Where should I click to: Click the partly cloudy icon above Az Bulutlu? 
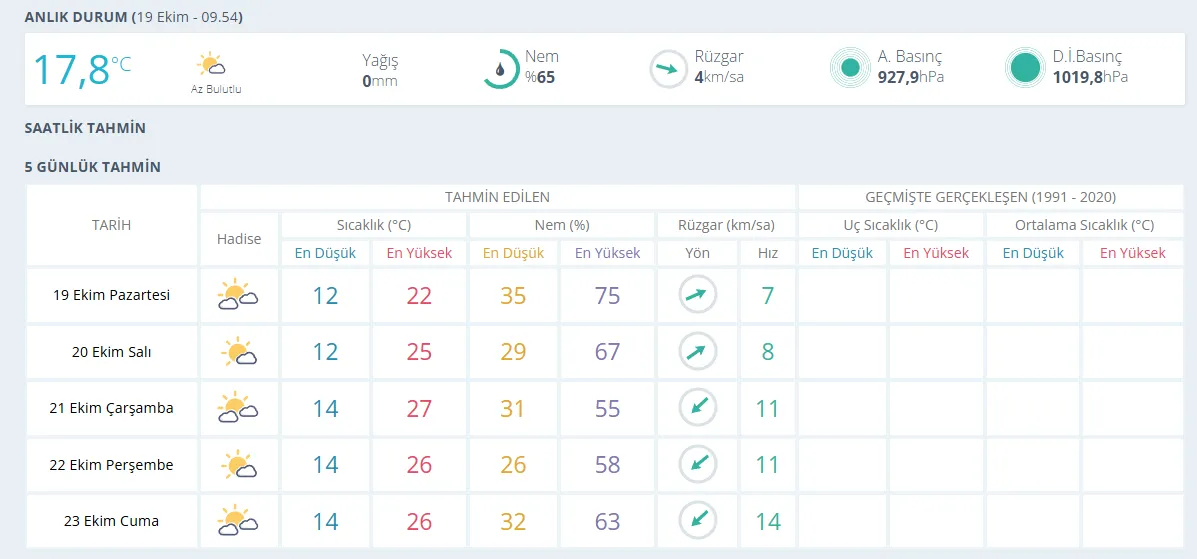(x=210, y=63)
